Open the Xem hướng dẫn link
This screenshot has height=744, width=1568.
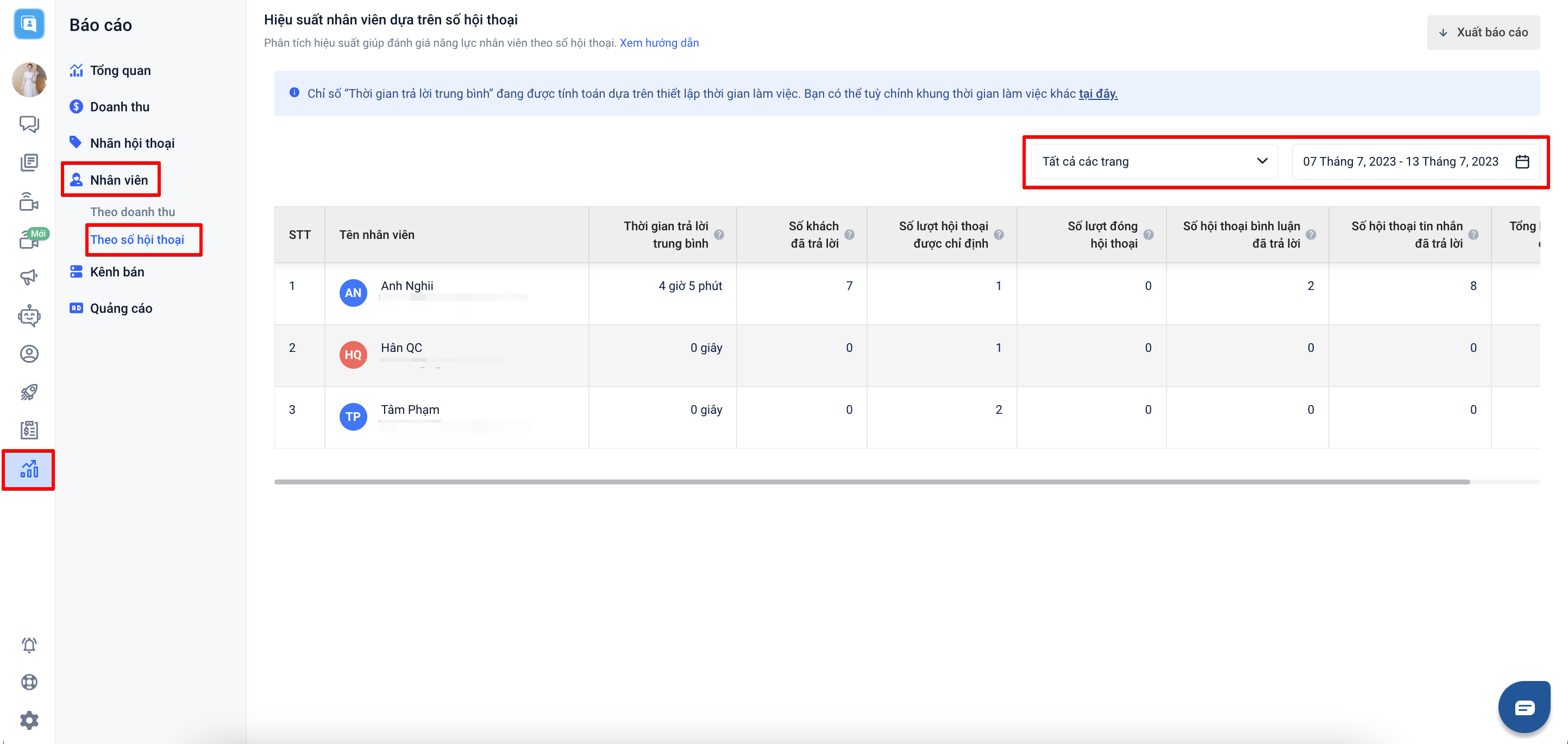(x=658, y=42)
